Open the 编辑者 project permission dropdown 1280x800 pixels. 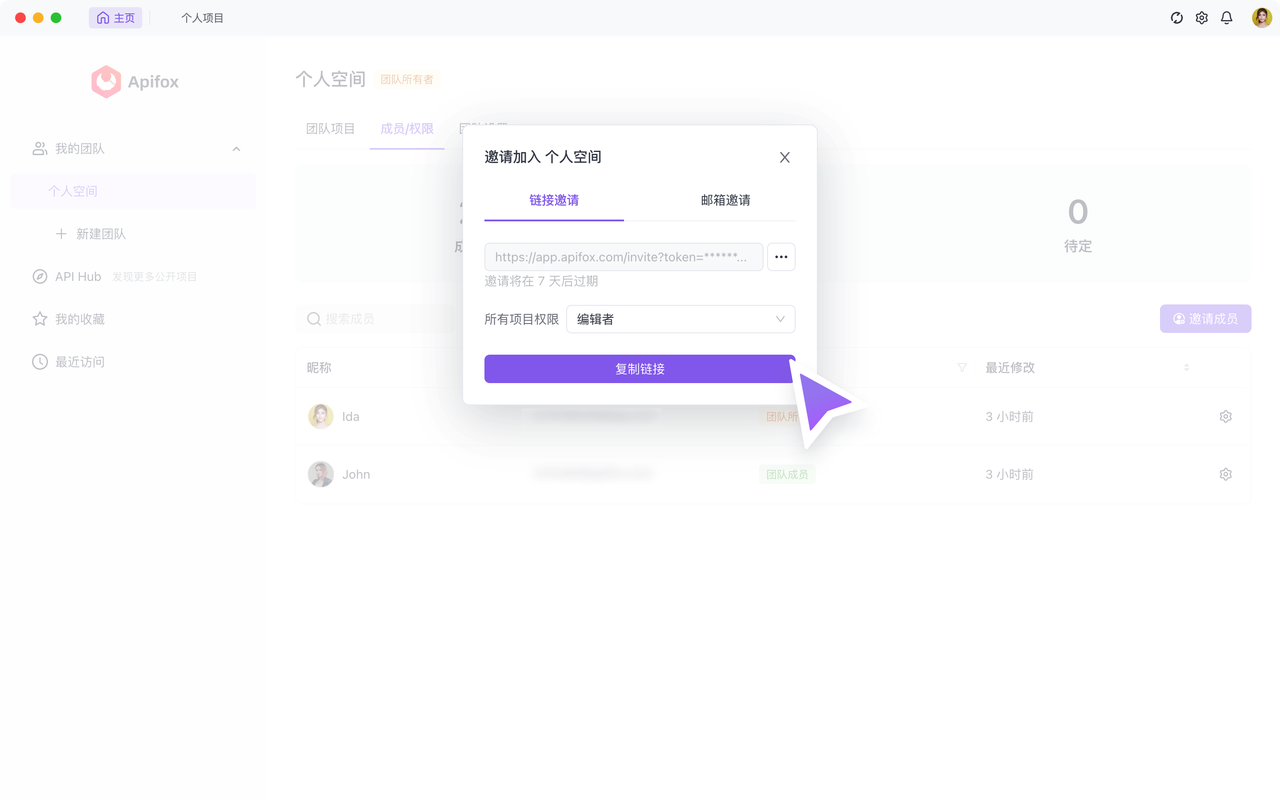(x=681, y=319)
